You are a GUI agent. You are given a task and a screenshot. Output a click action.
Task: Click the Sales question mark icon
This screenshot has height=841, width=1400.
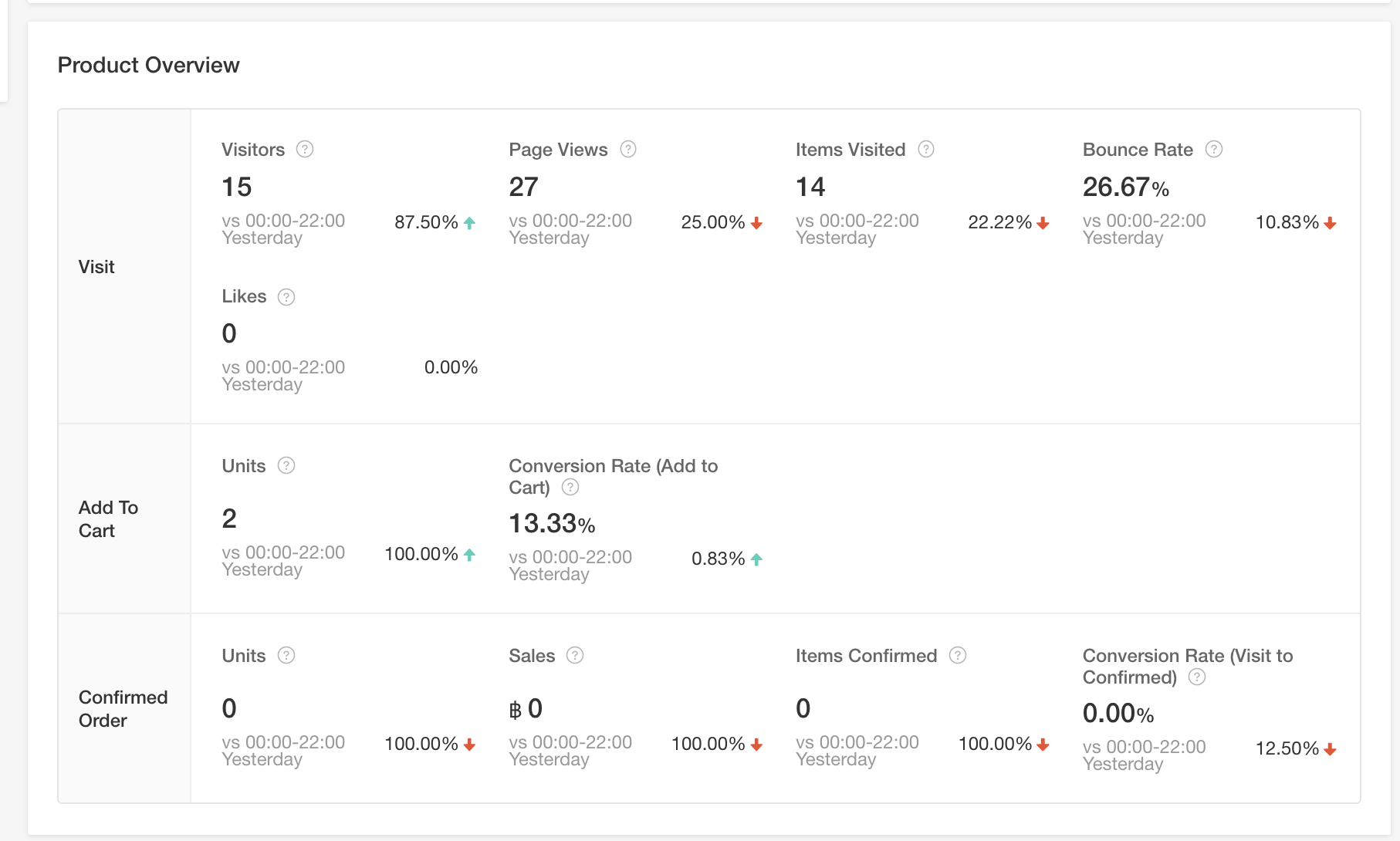(575, 656)
